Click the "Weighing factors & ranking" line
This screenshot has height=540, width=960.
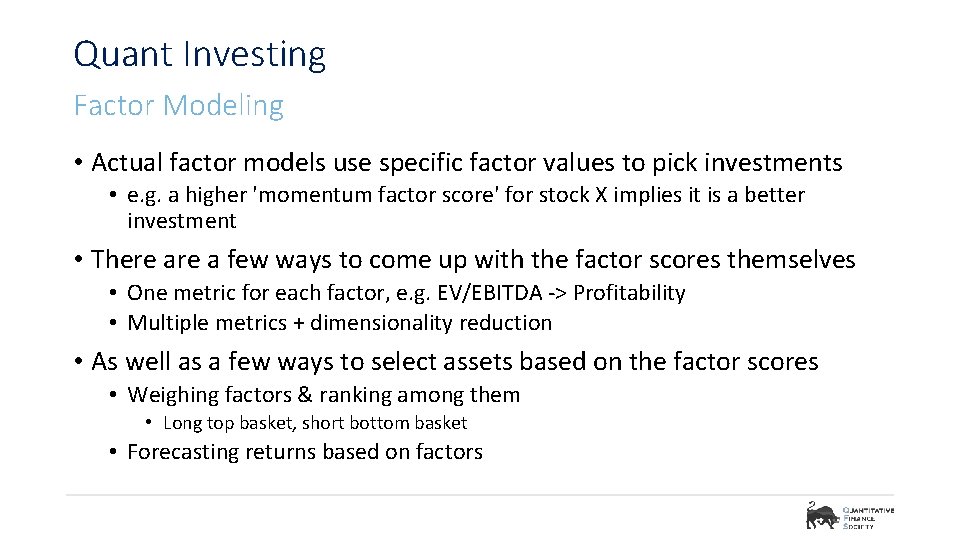[323, 395]
